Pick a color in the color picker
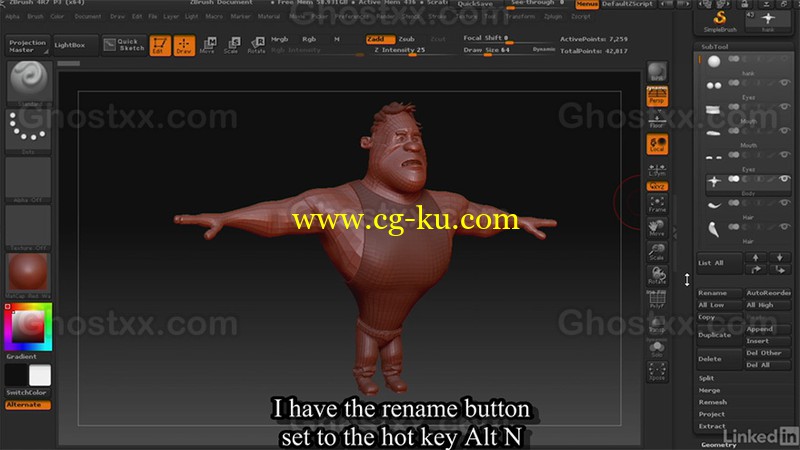Screen dimensions: 800x450 (28, 327)
